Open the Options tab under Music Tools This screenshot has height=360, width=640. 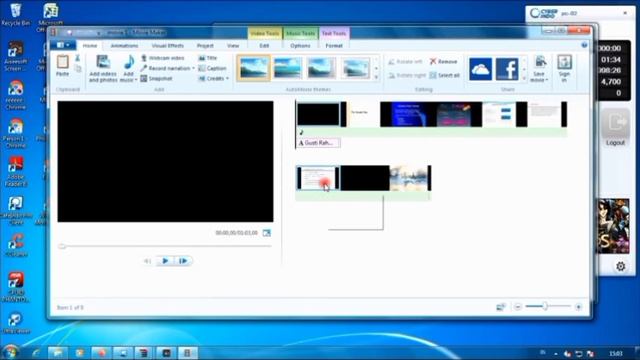(x=300, y=46)
